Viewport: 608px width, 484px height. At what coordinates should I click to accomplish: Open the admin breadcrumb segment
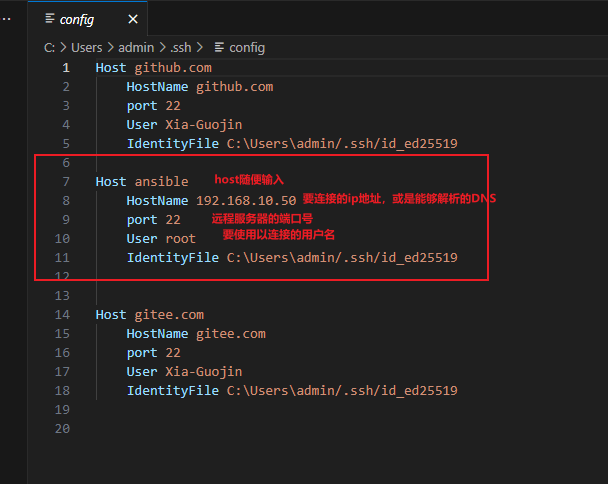point(136,48)
